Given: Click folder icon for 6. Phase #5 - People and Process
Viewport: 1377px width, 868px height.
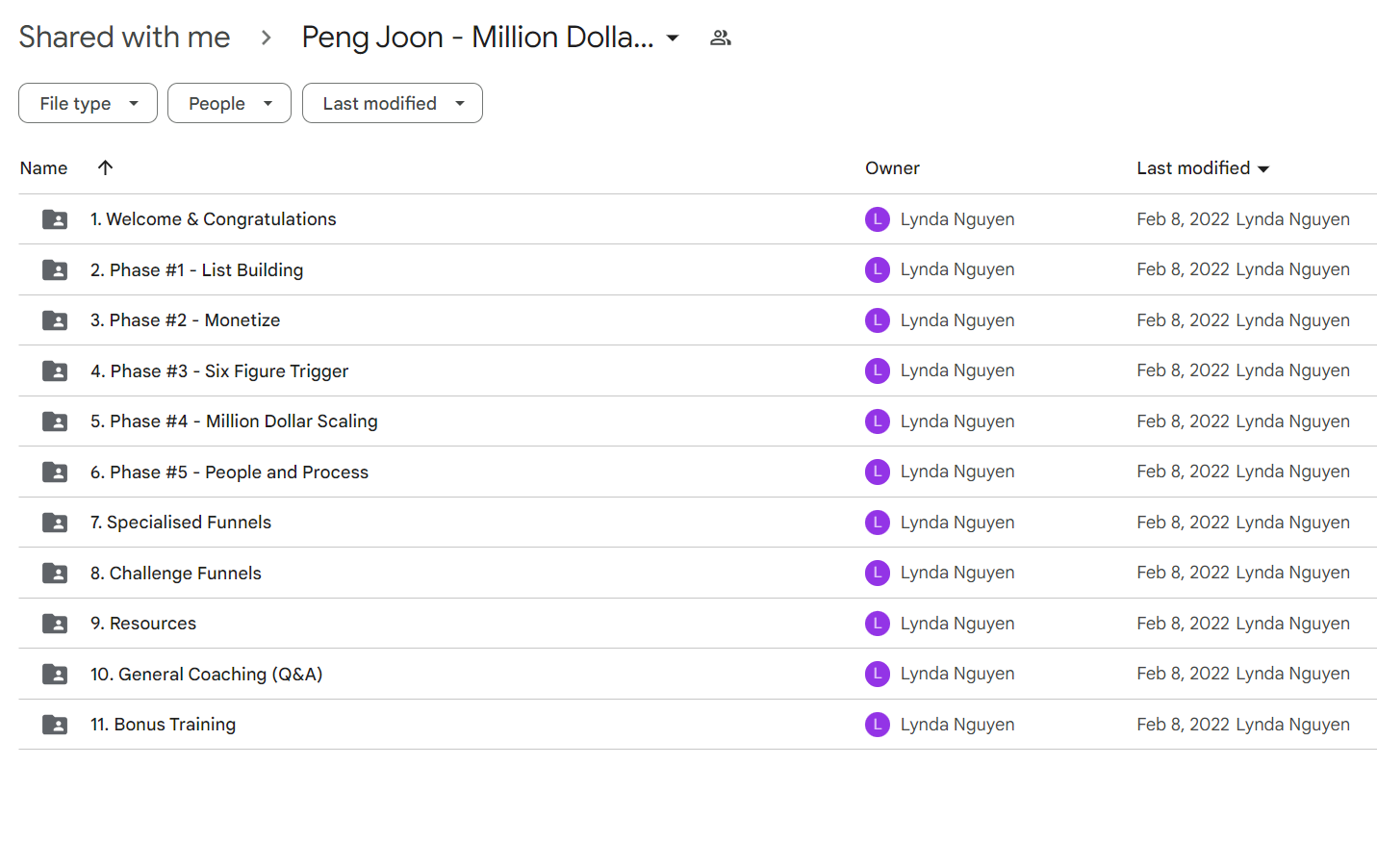Looking at the screenshot, I should [x=55, y=472].
